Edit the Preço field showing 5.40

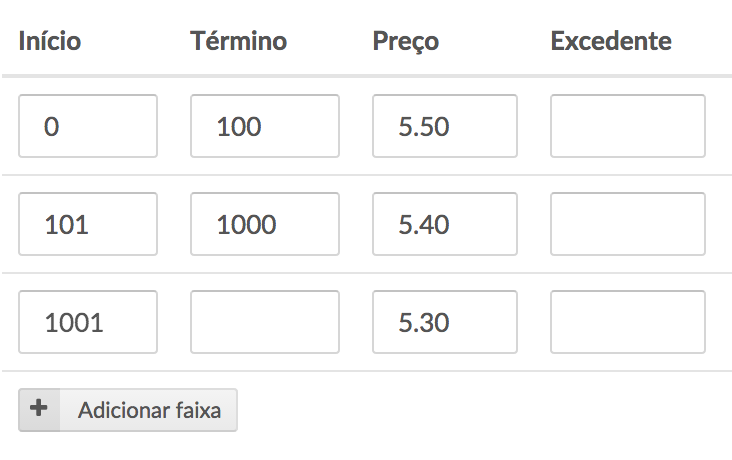pos(444,224)
